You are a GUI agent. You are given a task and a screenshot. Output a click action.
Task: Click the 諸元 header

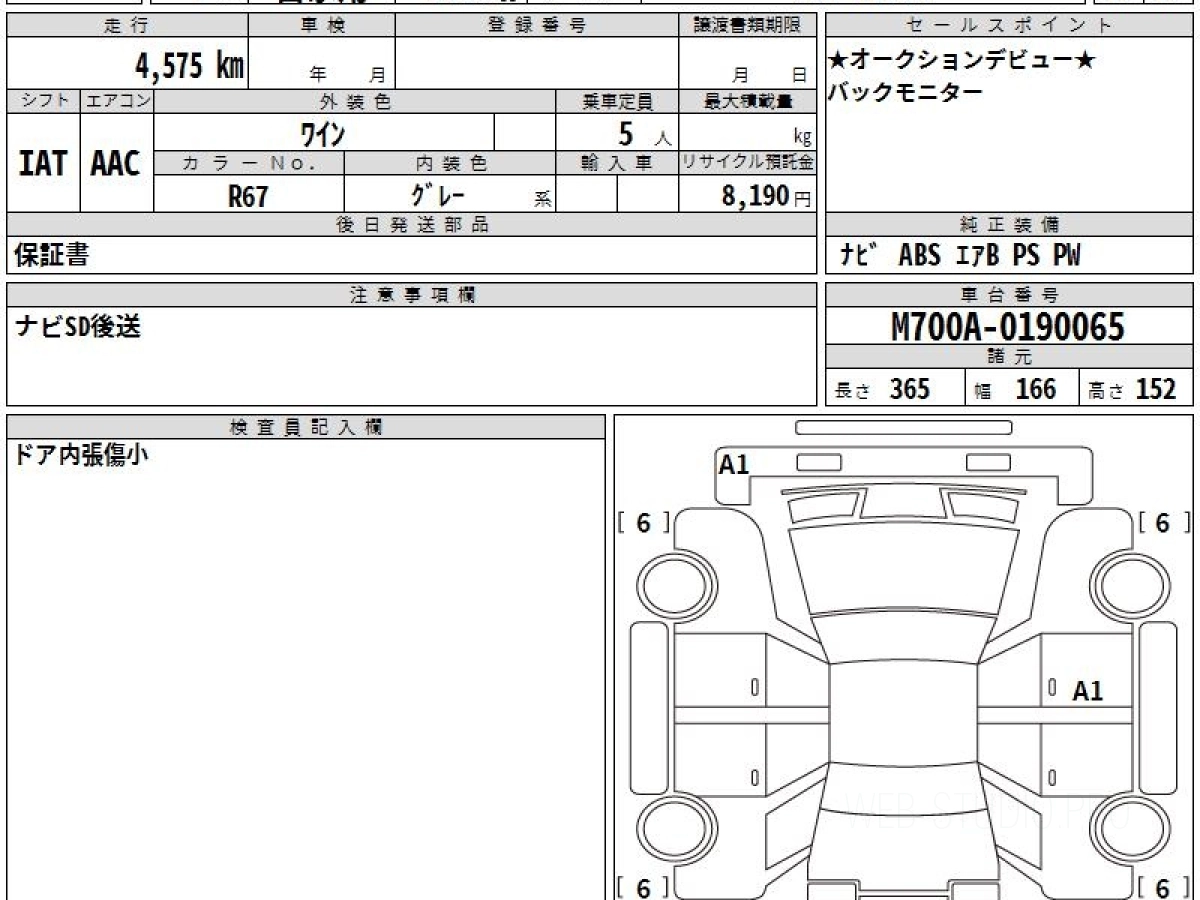click(x=1010, y=357)
